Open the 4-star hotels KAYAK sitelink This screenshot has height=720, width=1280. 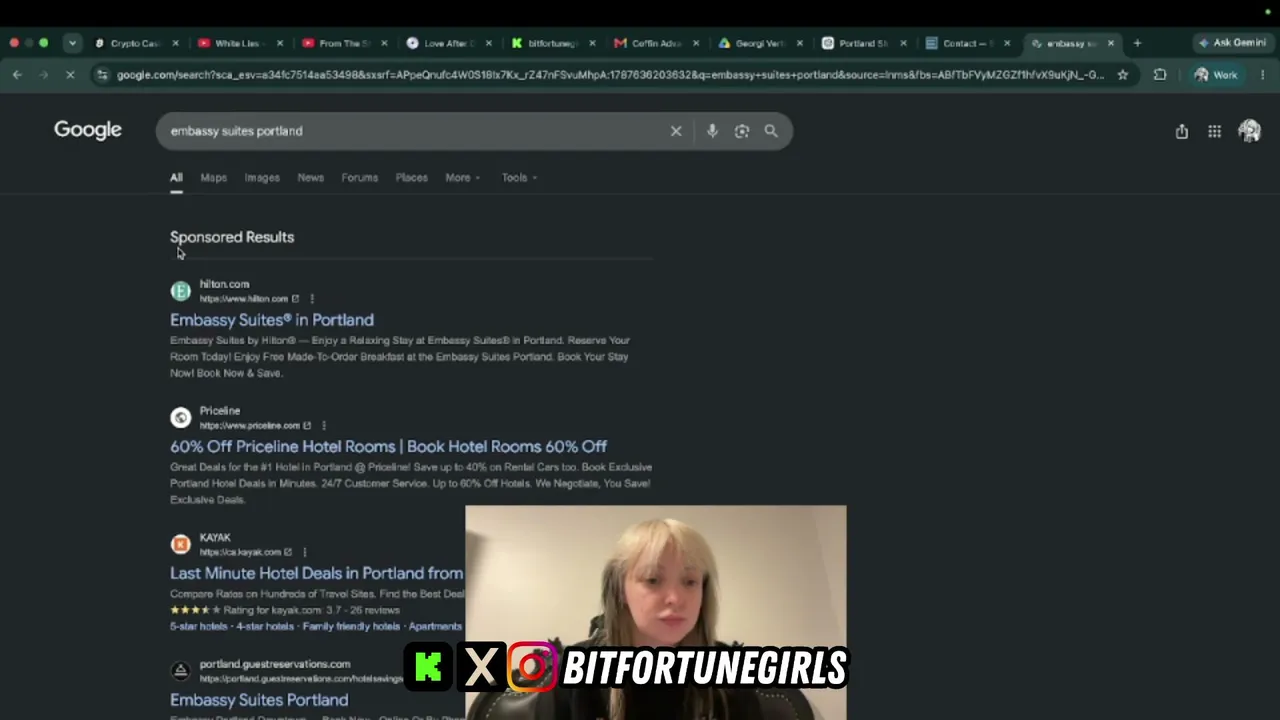[x=265, y=627]
